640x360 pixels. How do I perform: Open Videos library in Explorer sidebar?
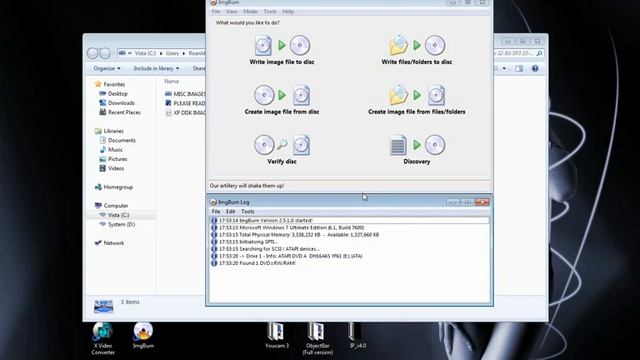112,169
